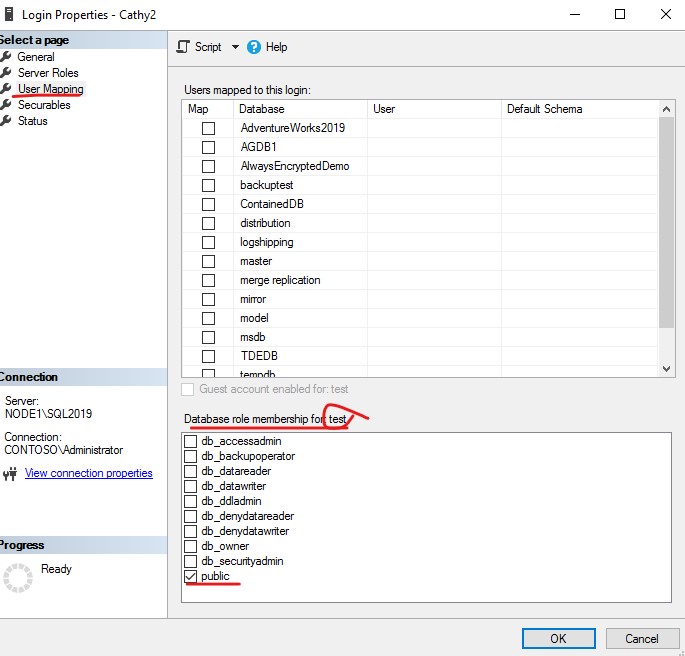Select the AdventureWorks2019 database name

pyautogui.click(x=293, y=128)
